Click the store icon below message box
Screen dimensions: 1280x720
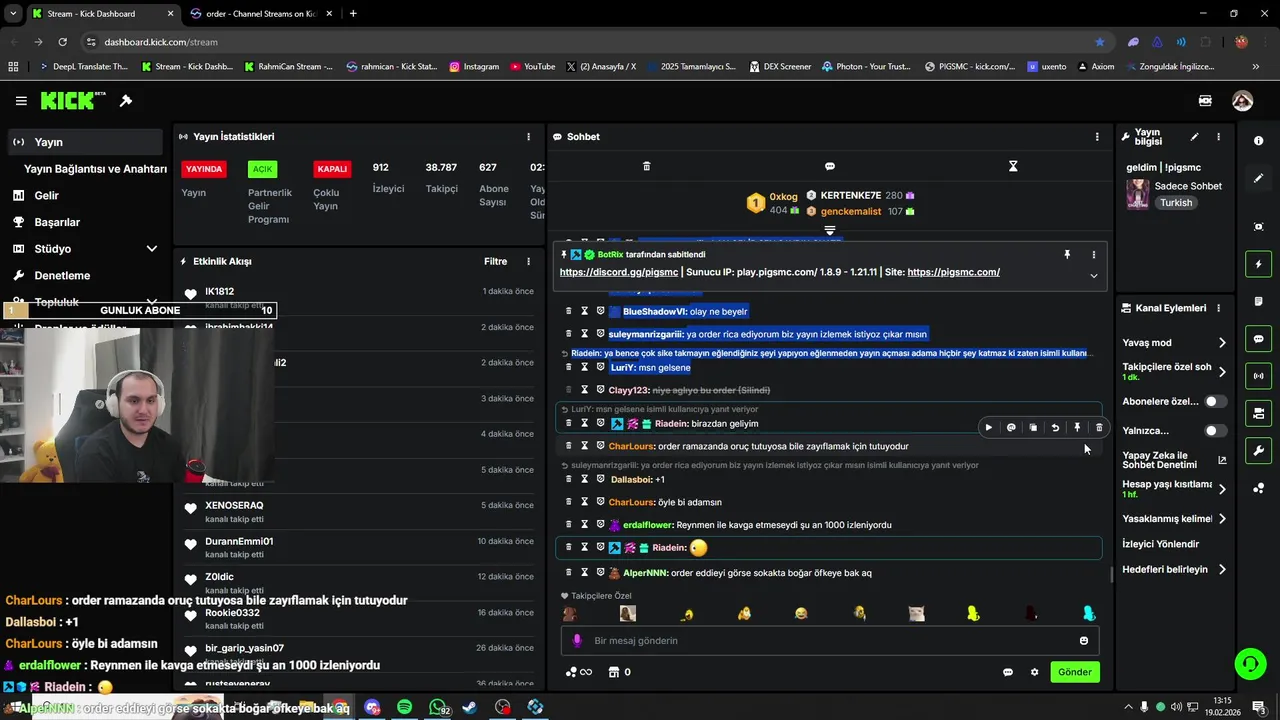click(x=614, y=672)
